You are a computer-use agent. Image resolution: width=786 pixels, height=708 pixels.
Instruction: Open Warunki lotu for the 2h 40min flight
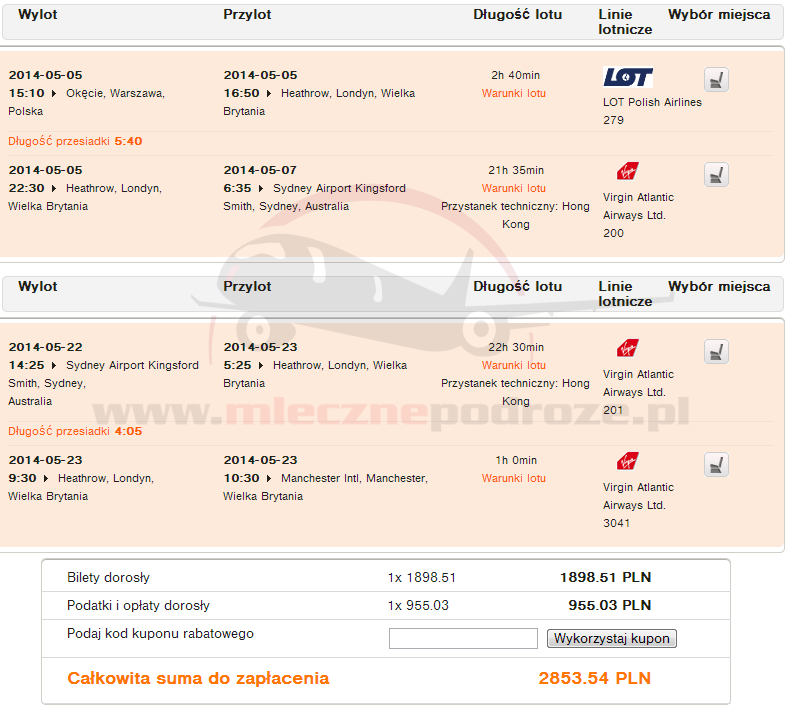click(514, 93)
